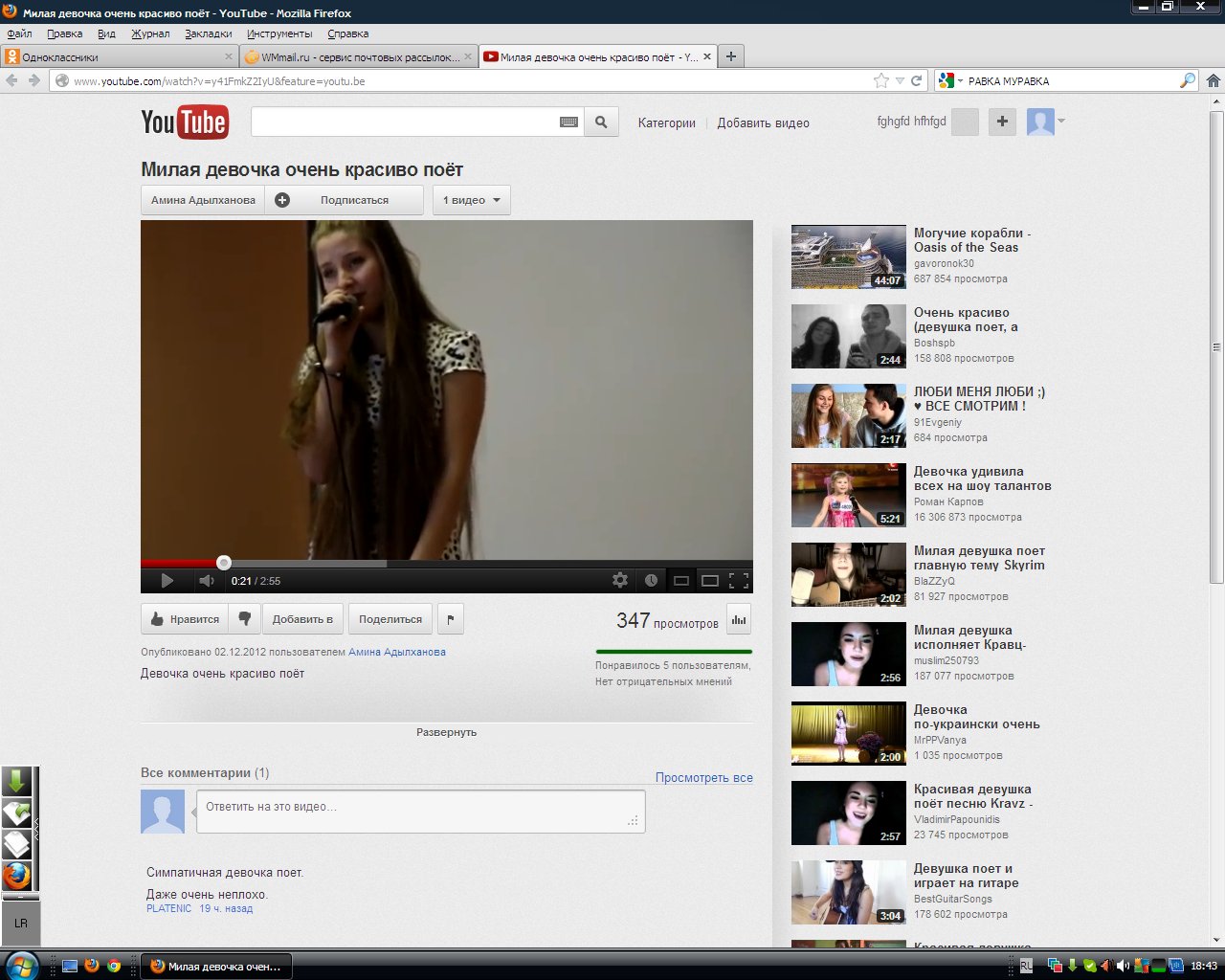Click the 'Ответить на это видео' comment box
The image size is (1225, 980).
click(x=420, y=811)
